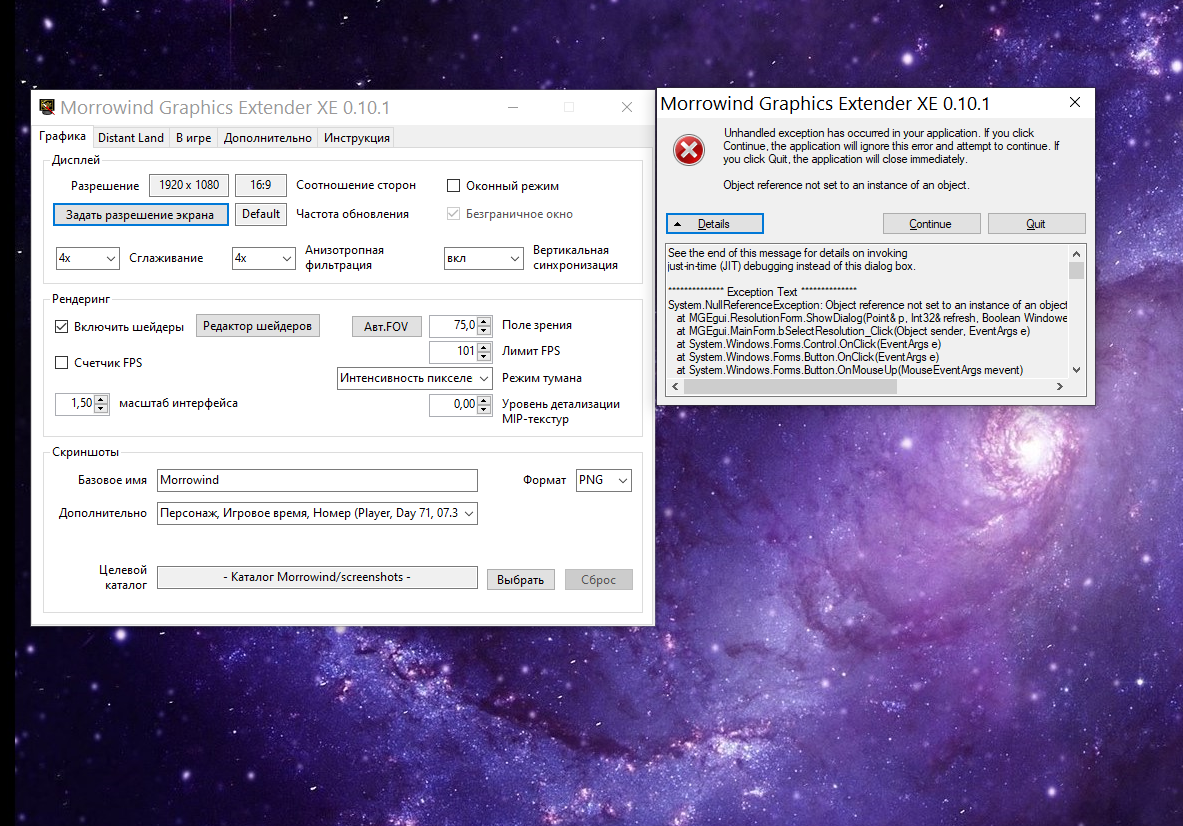Image resolution: width=1183 pixels, height=826 pixels.
Task: Click the System.NullReferenceException line in details
Action: (x=868, y=305)
